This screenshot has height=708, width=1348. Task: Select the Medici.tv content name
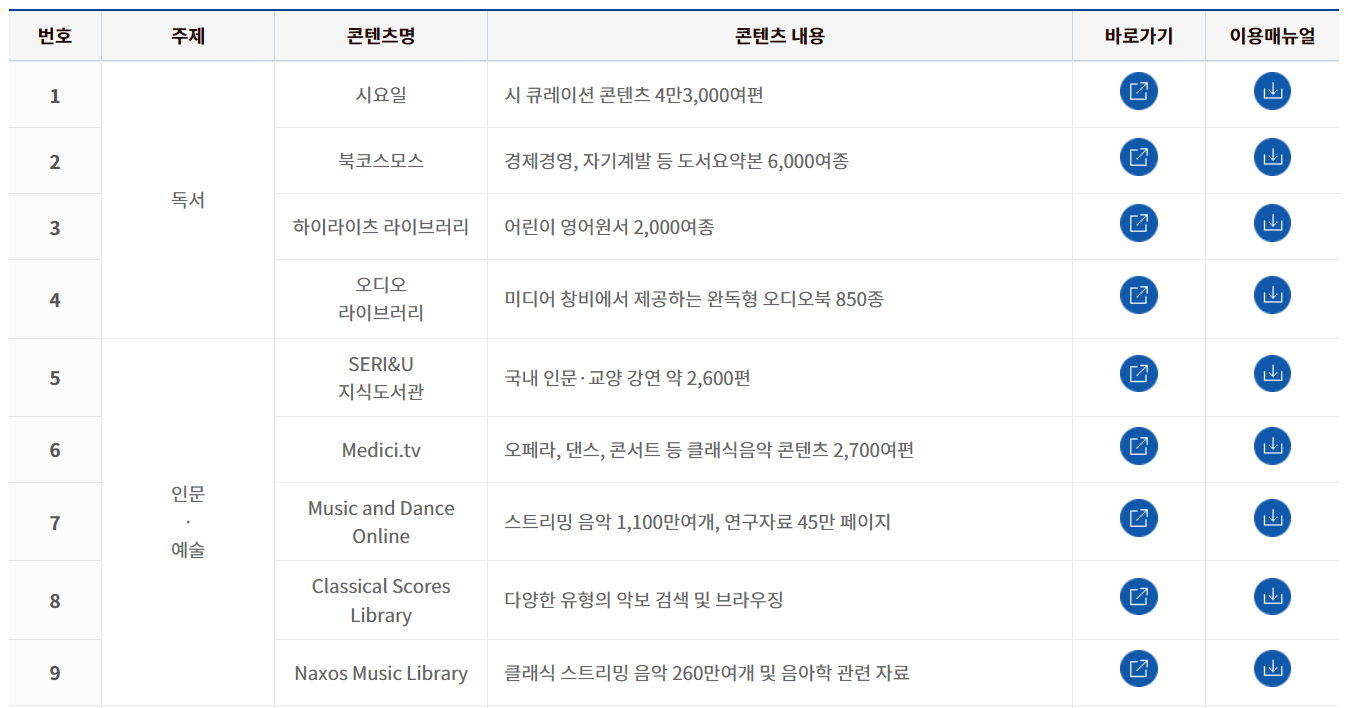pos(380,448)
